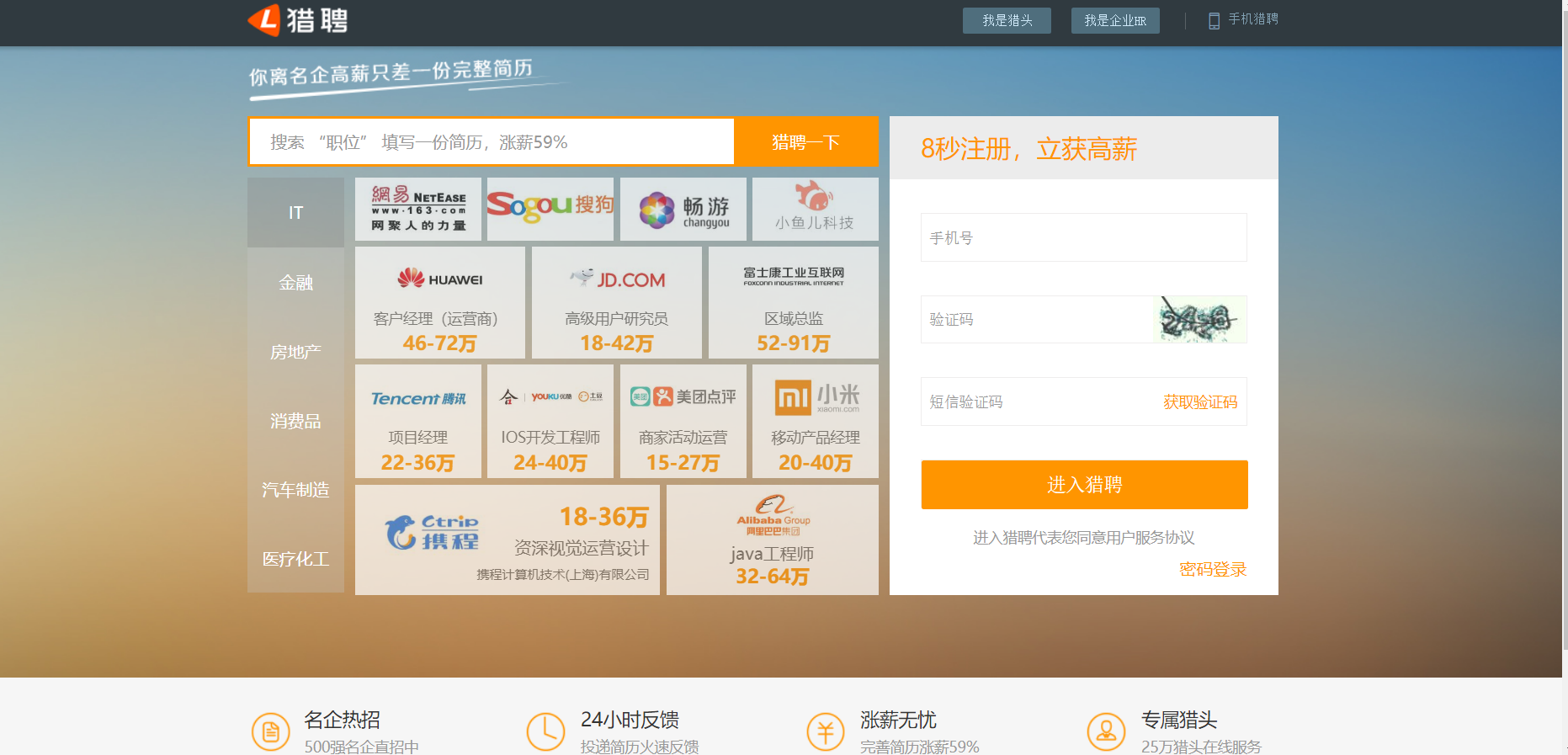Screen dimensions: 1568x755
Task: Open the 小鱼儿科技 logo tile
Action: pos(816,209)
